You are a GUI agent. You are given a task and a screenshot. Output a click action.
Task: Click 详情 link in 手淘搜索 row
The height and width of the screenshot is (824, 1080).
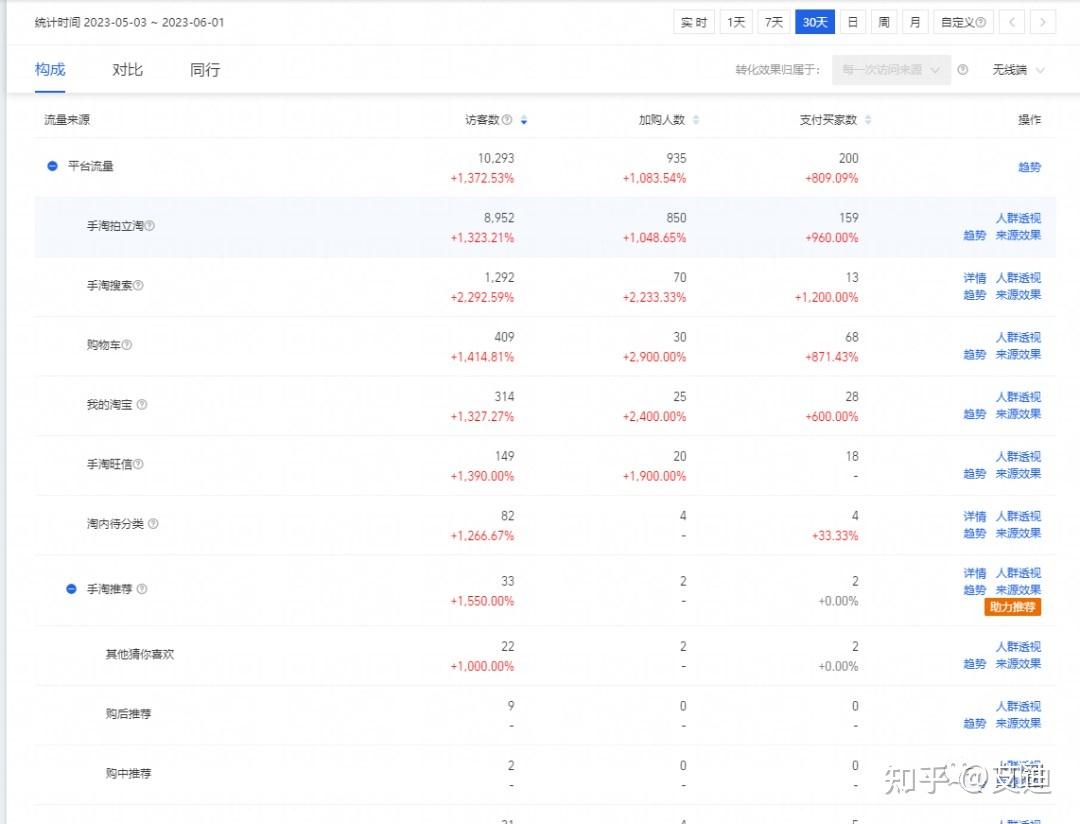975,278
